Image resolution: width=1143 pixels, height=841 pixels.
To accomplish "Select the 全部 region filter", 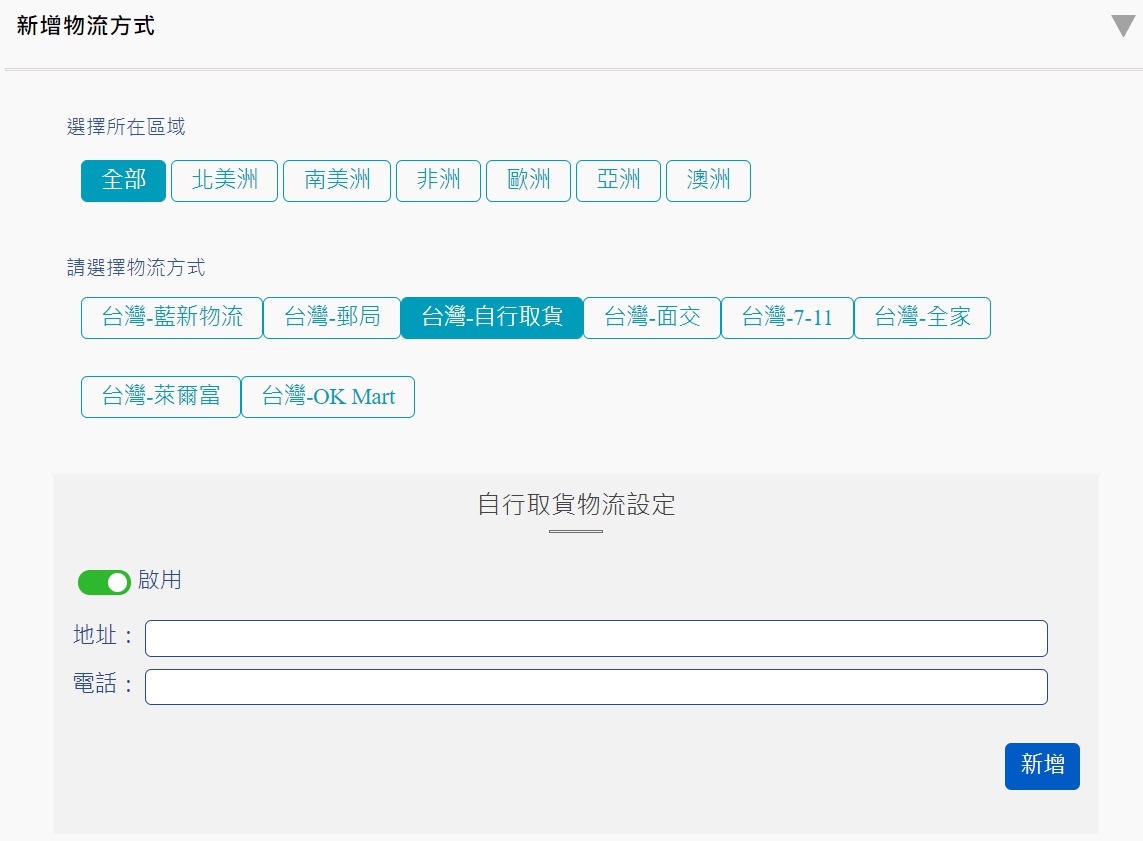I will 123,181.
